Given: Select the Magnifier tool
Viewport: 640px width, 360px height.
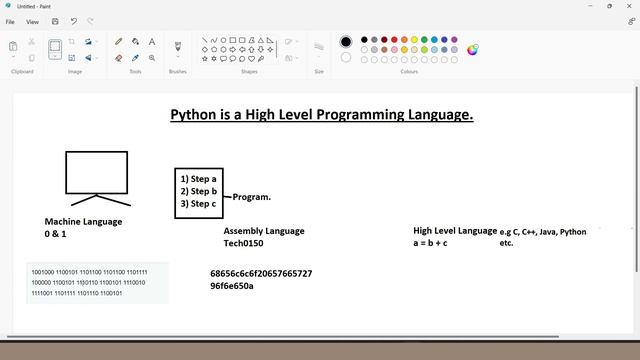Looking at the screenshot, I should [152, 58].
